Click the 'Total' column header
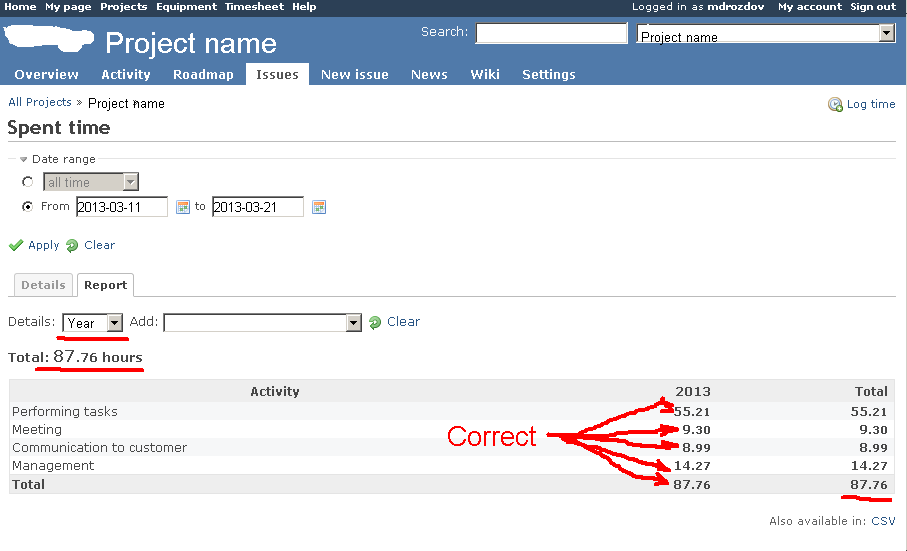 pyautogui.click(x=871, y=391)
